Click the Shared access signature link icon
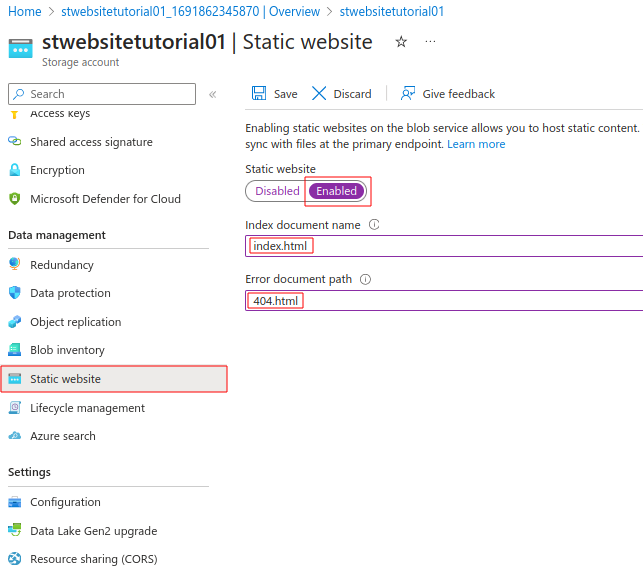 15,141
